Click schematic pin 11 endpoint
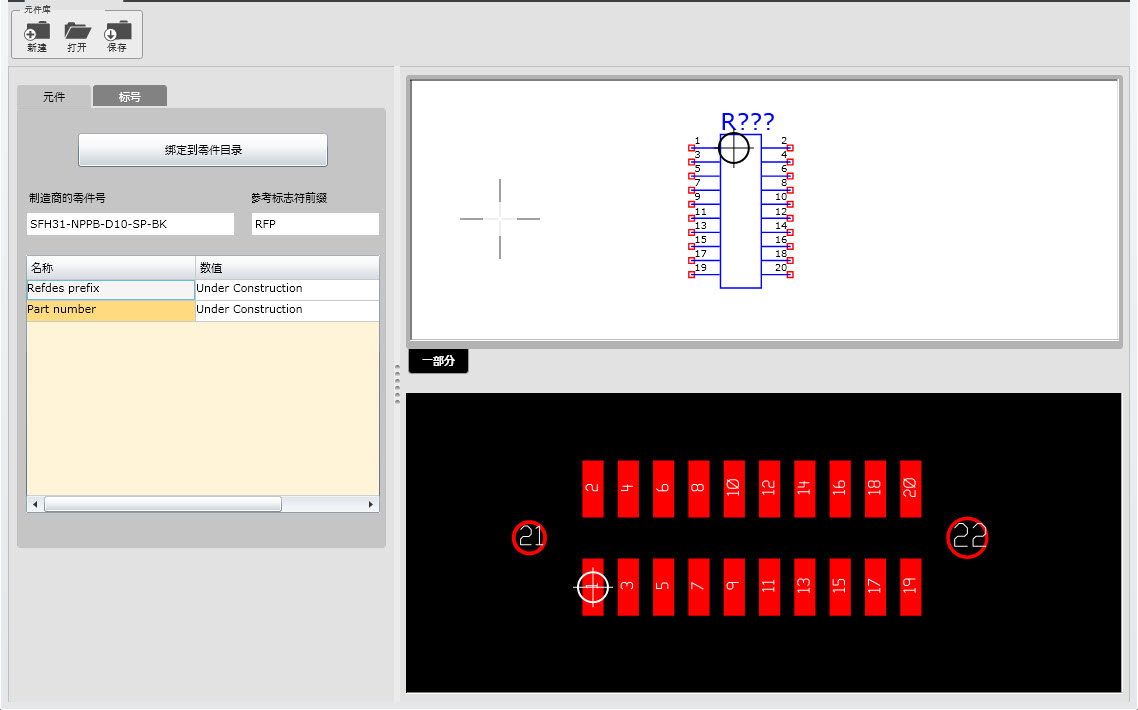This screenshot has height=710, width=1138. [x=692, y=219]
